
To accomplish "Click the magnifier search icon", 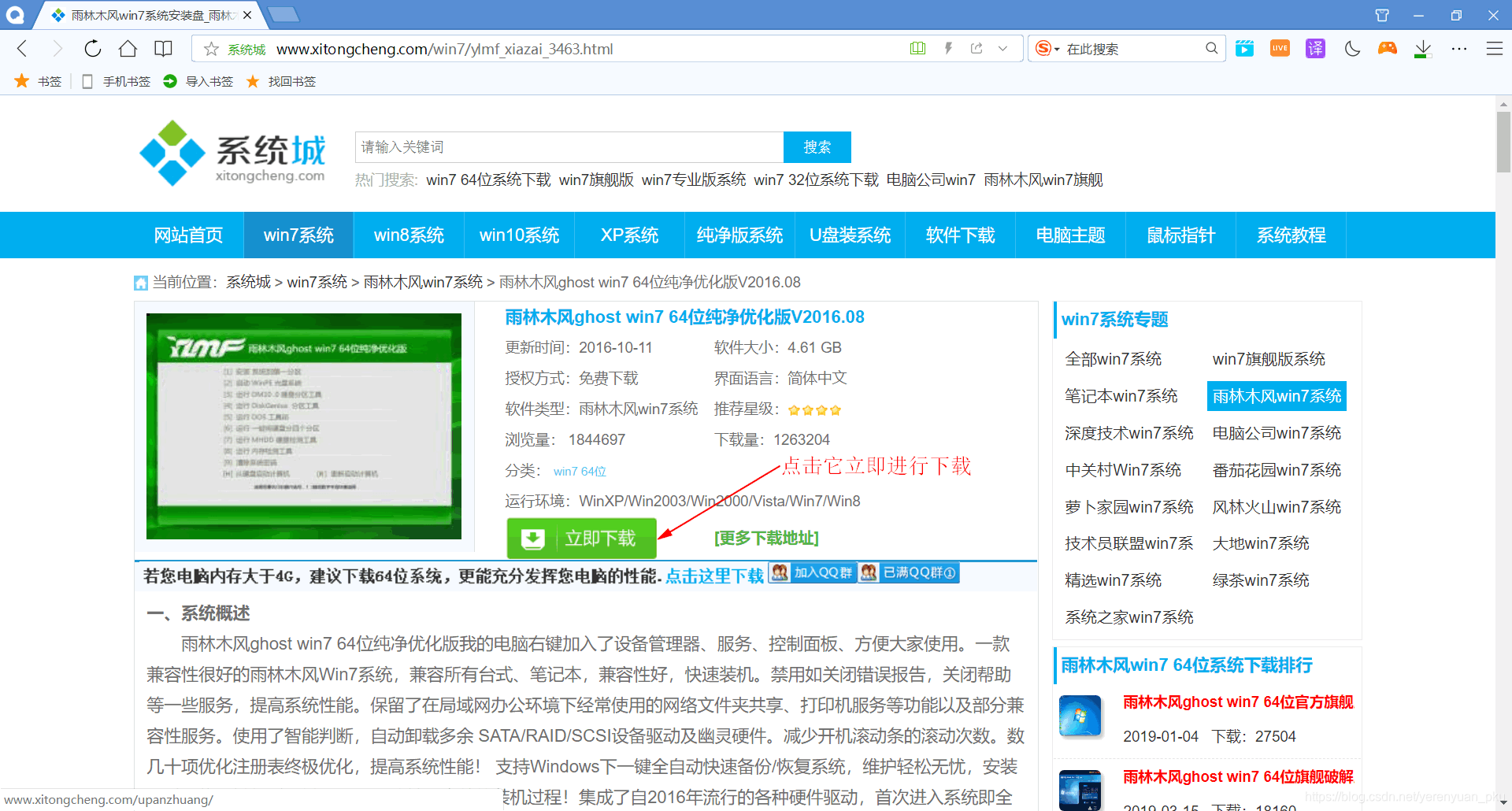I will (x=1211, y=49).
